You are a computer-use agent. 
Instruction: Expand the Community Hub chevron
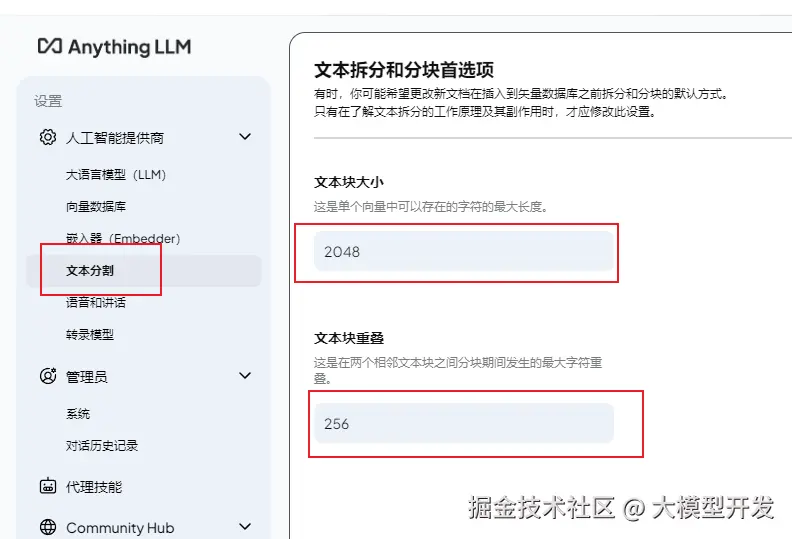coord(245,527)
